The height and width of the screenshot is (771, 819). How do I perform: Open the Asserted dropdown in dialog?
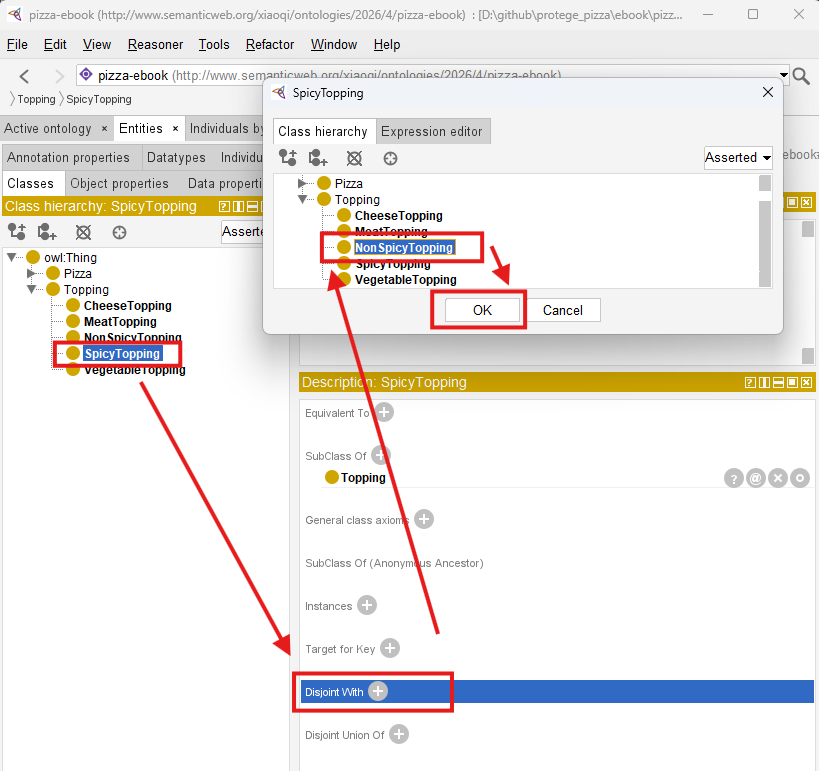click(x=738, y=157)
